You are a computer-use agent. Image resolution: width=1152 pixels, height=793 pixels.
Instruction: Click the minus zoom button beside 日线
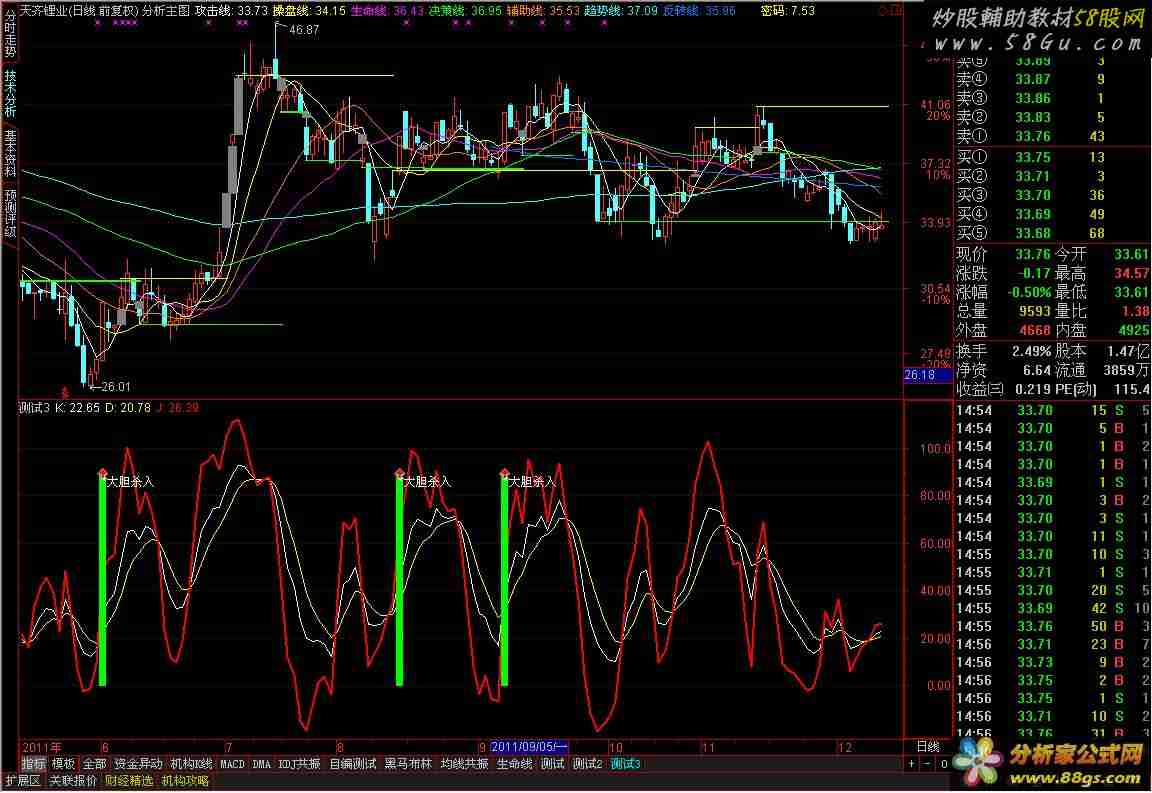point(927,764)
